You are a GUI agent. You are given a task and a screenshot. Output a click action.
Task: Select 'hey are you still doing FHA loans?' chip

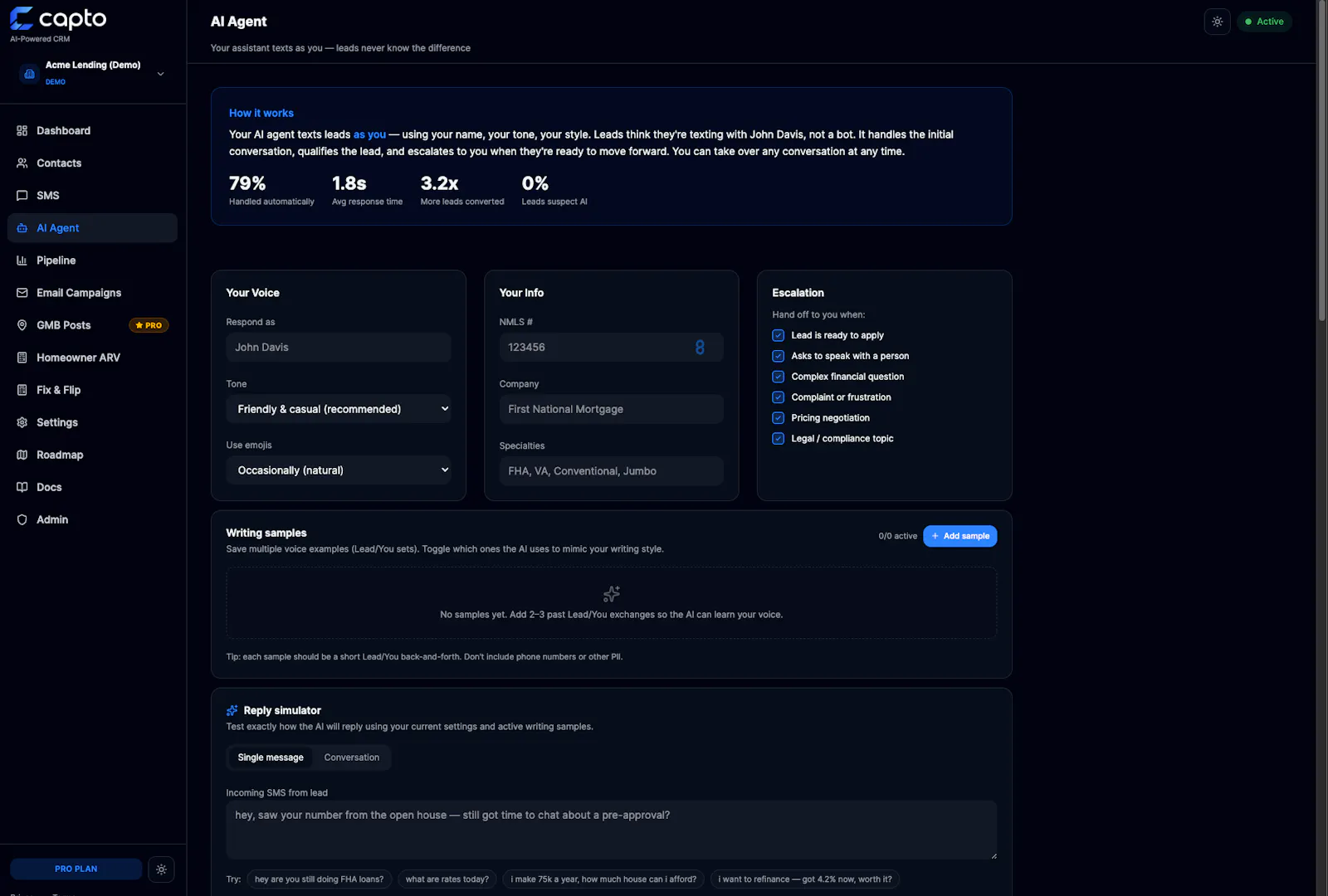coord(320,879)
